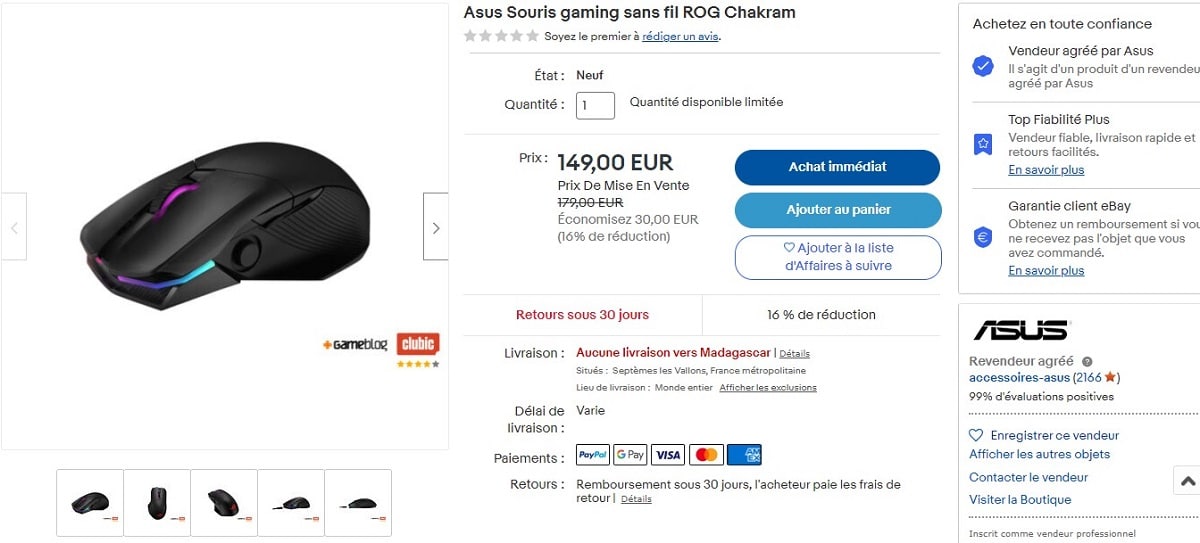Add item to cart with Ajouter au panier

(x=838, y=210)
